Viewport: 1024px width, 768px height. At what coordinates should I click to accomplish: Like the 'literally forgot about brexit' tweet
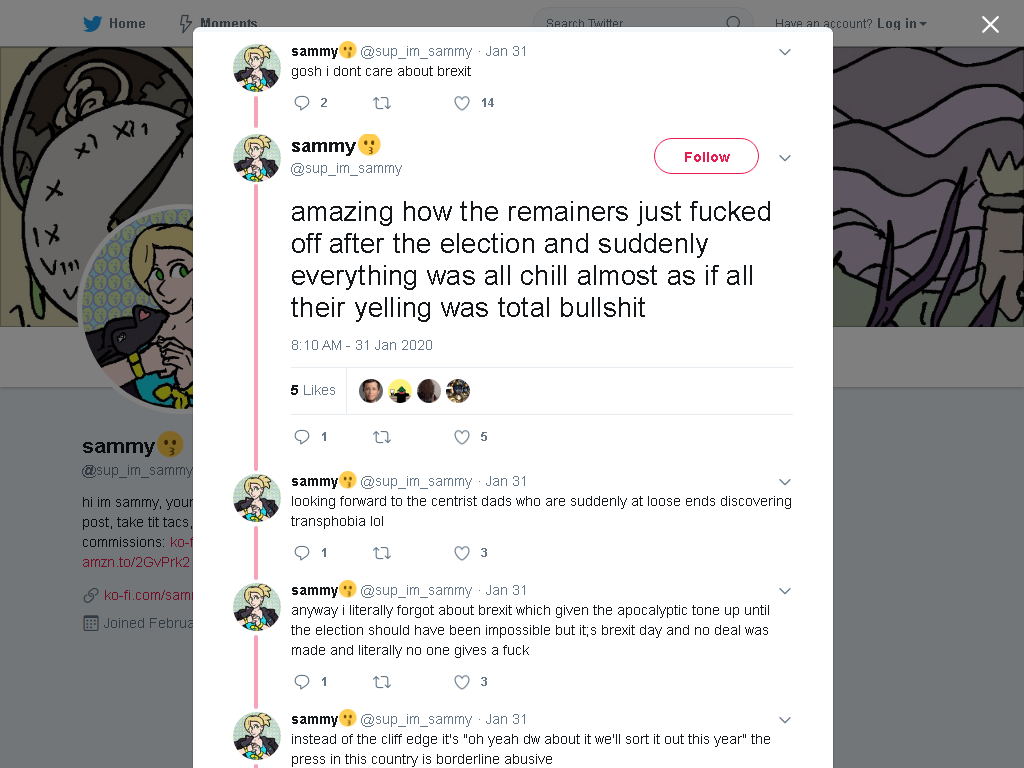point(462,682)
